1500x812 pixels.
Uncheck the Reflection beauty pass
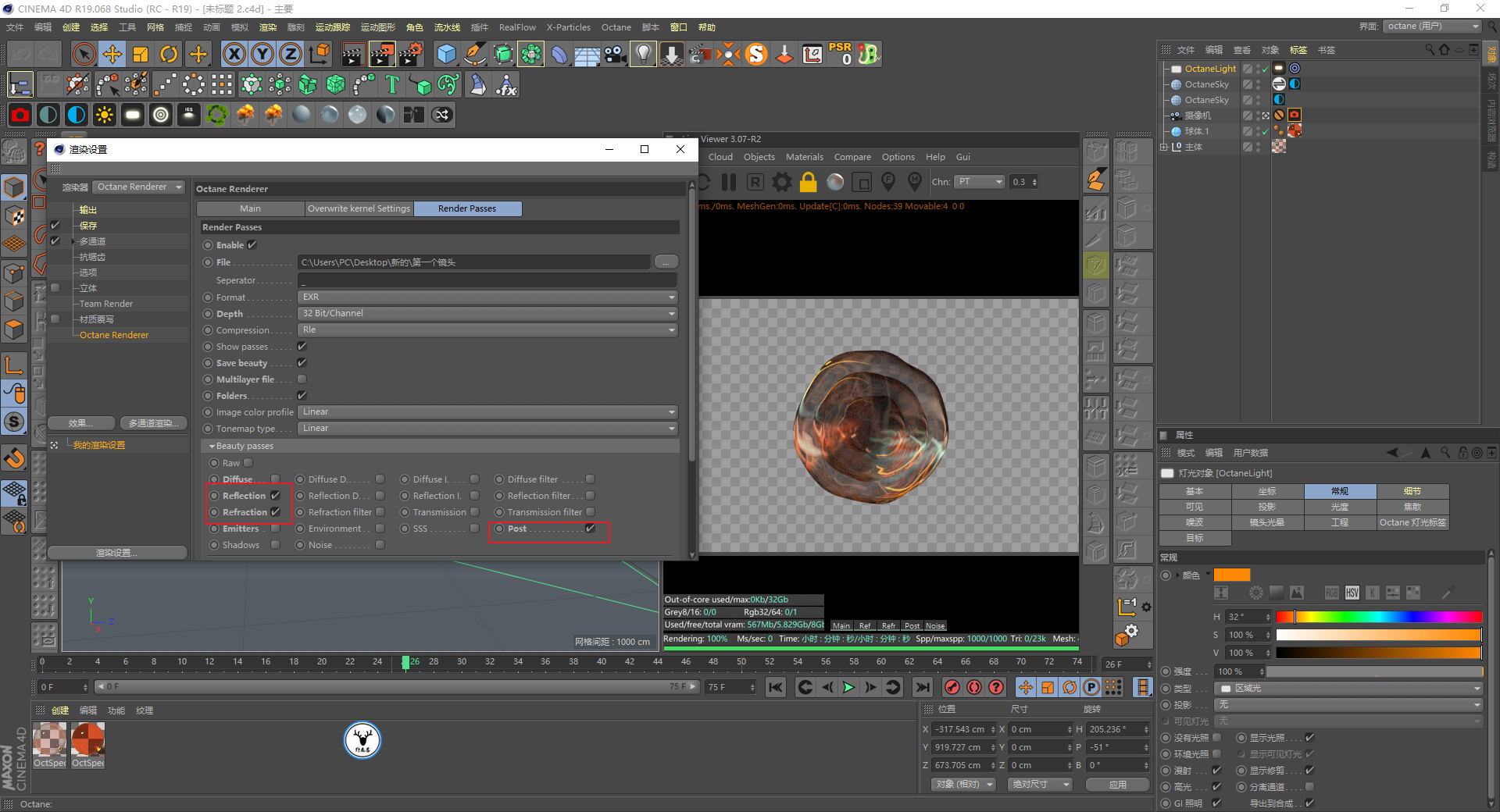coord(275,496)
